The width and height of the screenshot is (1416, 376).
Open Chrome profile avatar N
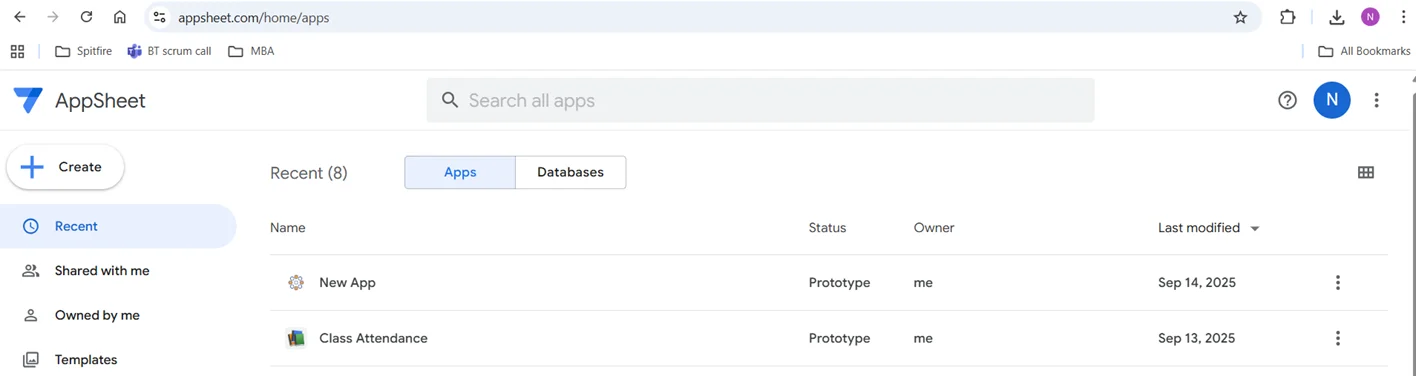pyautogui.click(x=1370, y=17)
